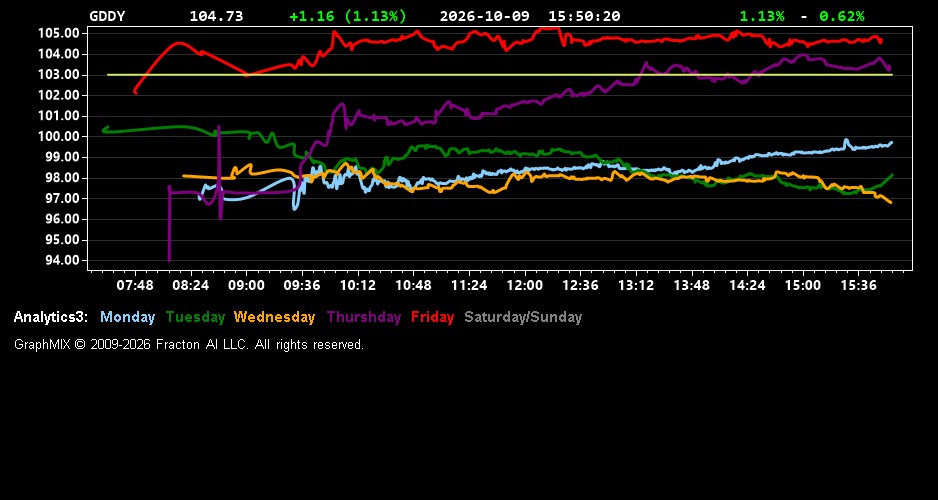Click the 12:00 time axis label
This screenshot has width=938, height=500.
point(525,285)
